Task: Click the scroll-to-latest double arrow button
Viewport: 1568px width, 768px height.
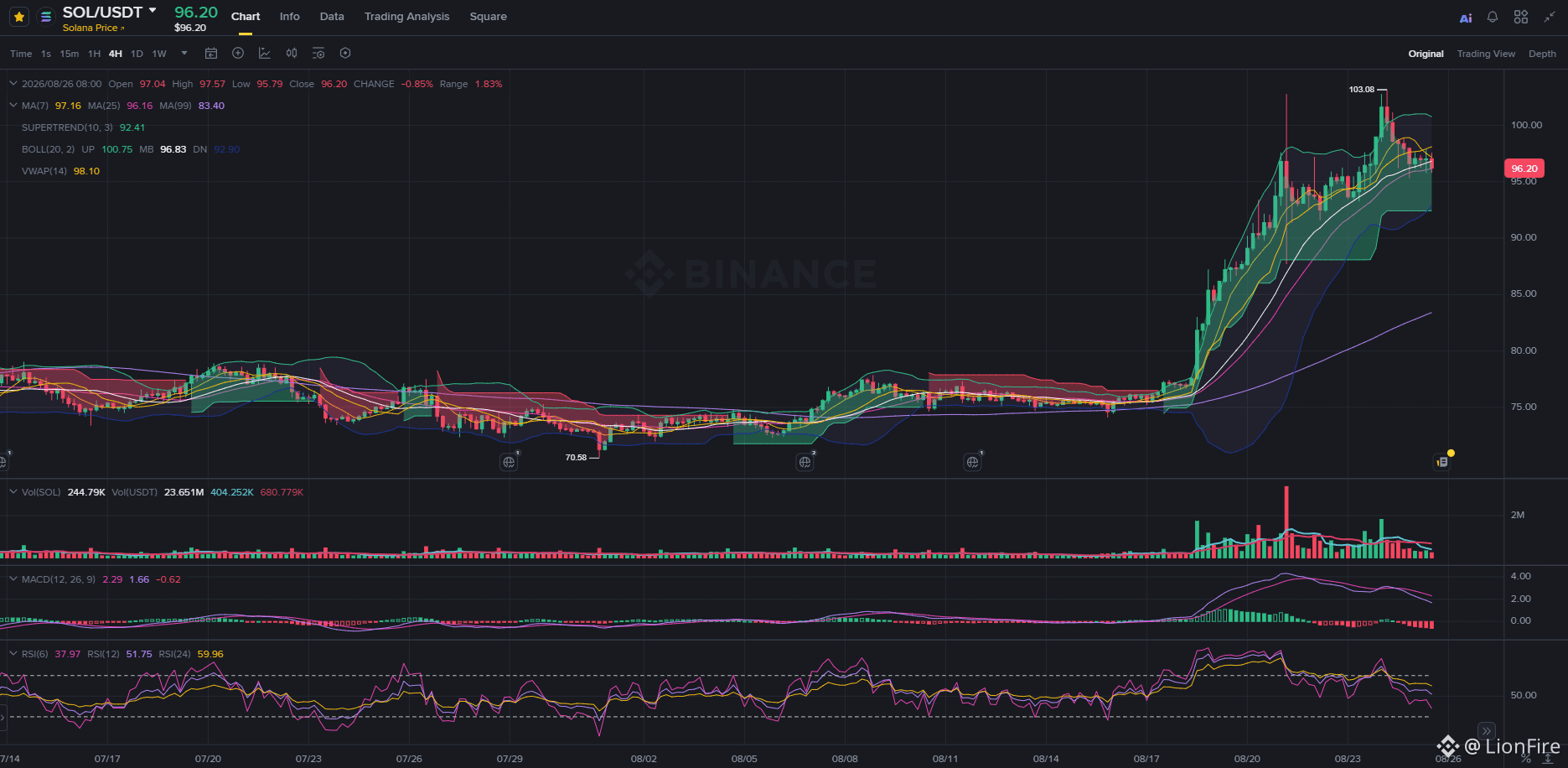Action: coord(1487,731)
